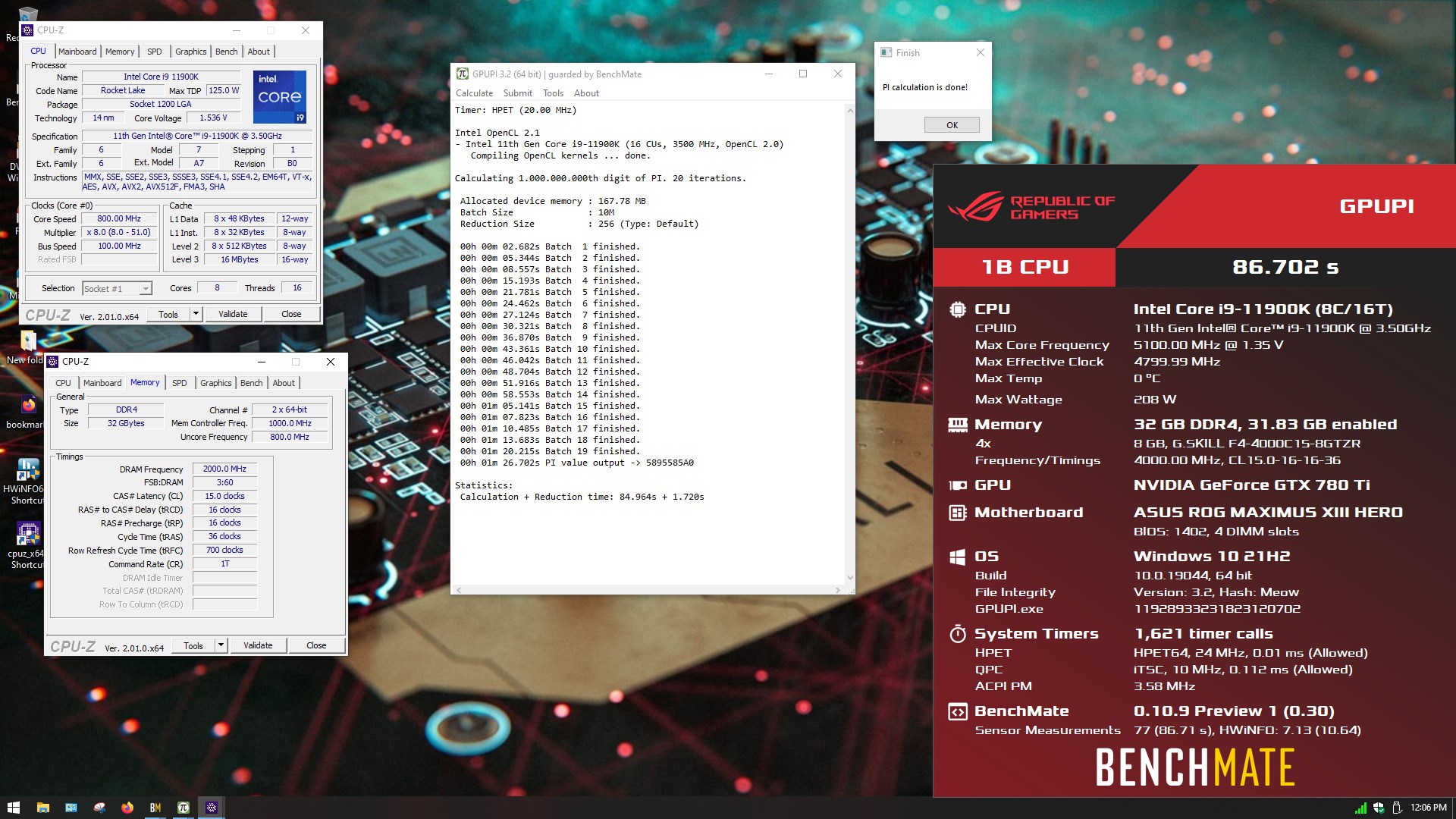
Task: Open the Calculate menu in GPUPI
Action: pyautogui.click(x=474, y=93)
